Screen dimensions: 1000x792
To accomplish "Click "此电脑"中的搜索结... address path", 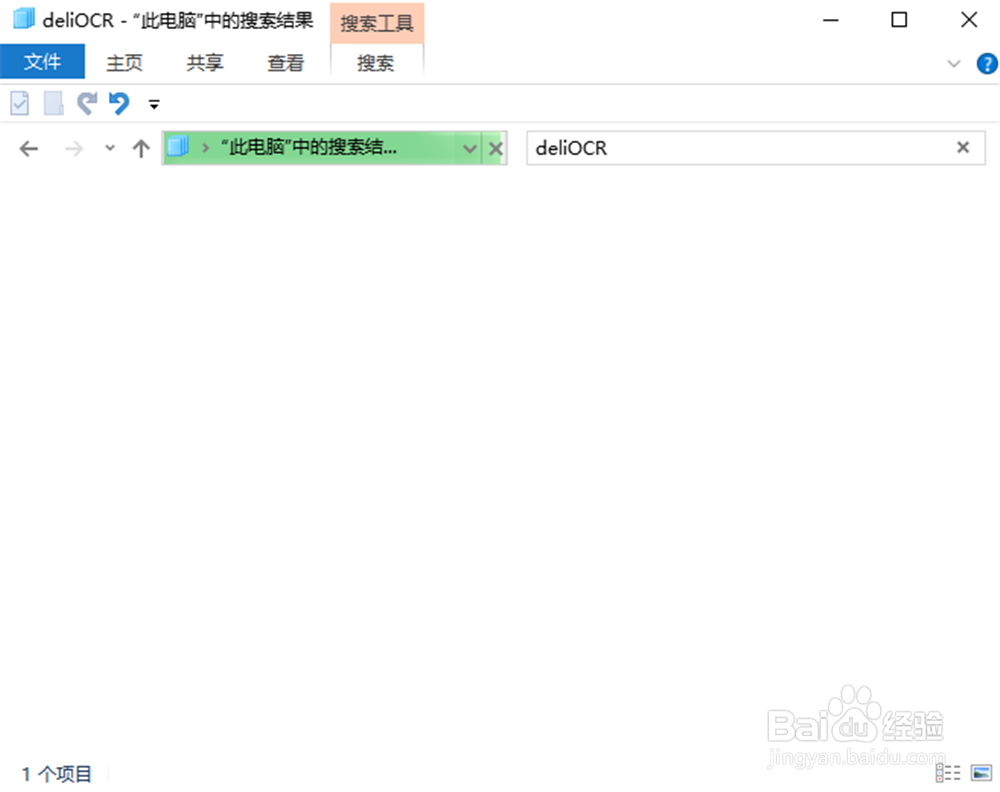I will click(x=309, y=148).
